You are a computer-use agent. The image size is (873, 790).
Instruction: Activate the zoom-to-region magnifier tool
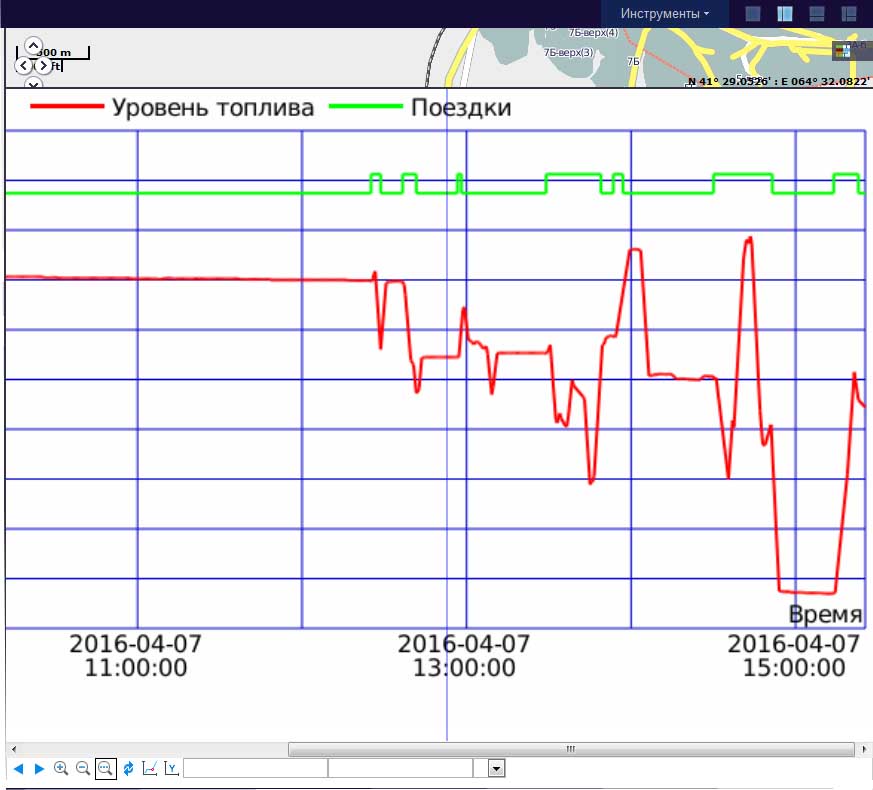[x=105, y=768]
